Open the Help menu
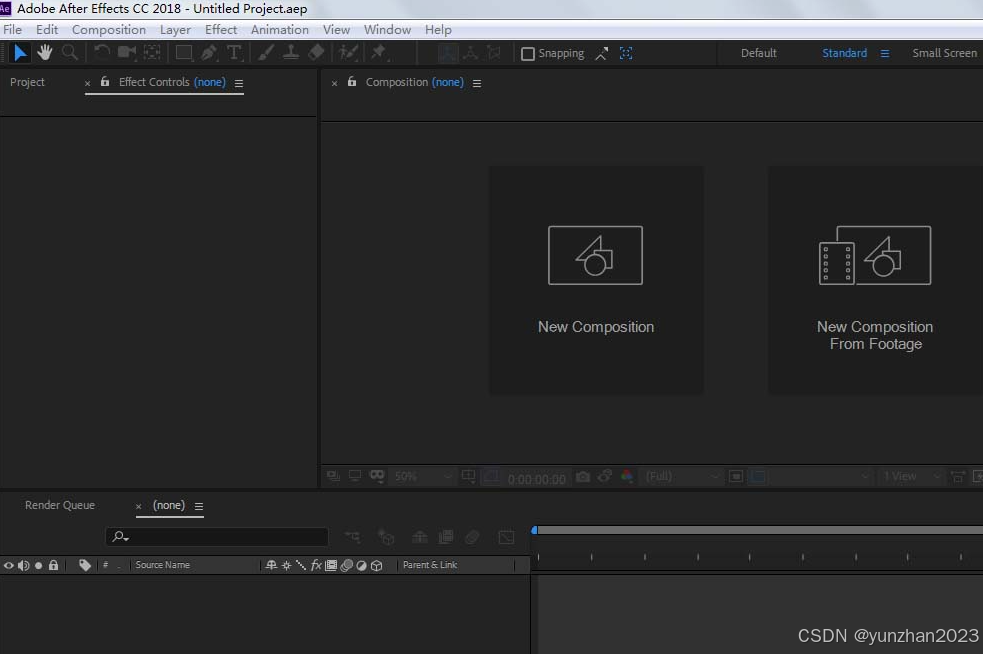The height and width of the screenshot is (654, 983). tap(438, 29)
